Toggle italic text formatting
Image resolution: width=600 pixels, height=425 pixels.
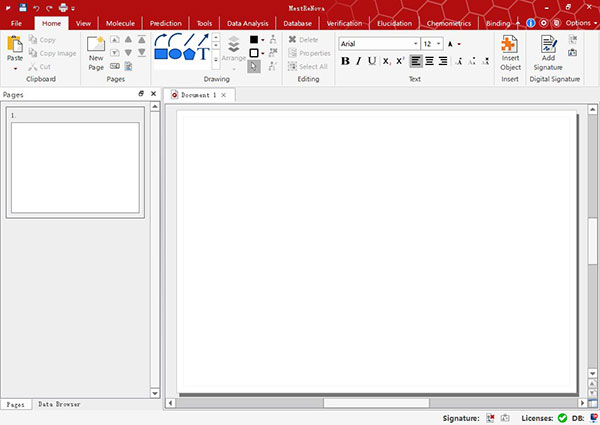tap(359, 61)
